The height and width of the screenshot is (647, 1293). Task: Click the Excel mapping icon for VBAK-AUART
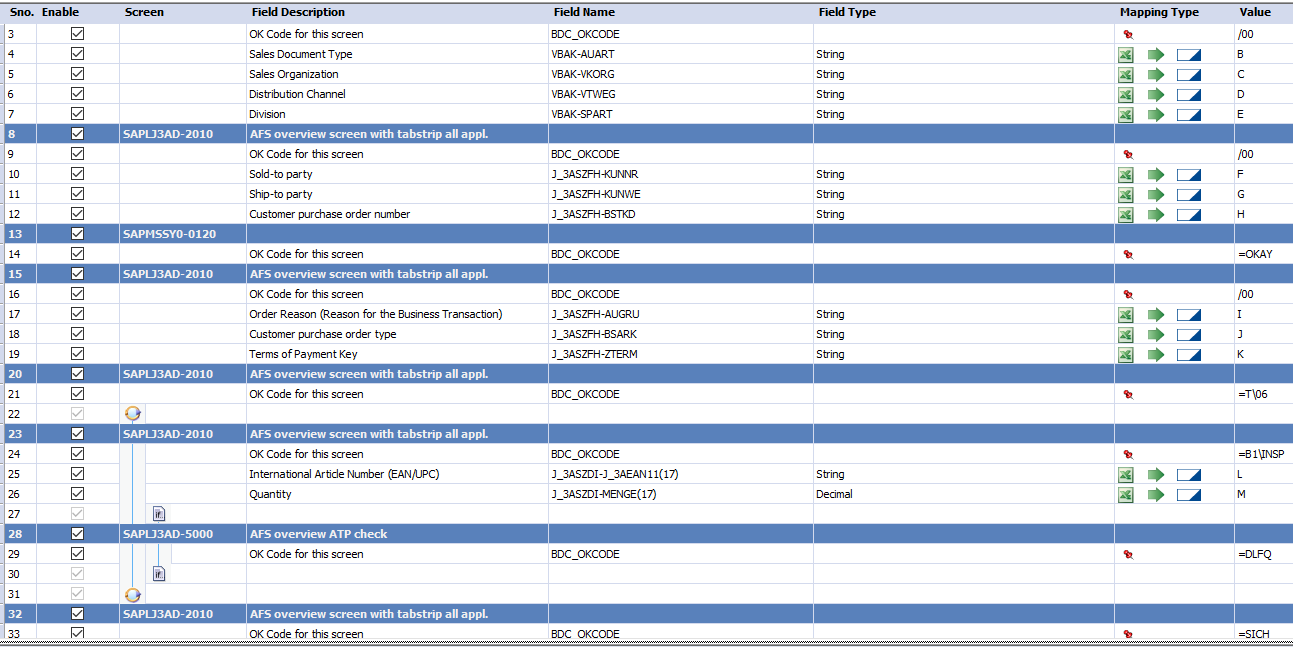1125,54
